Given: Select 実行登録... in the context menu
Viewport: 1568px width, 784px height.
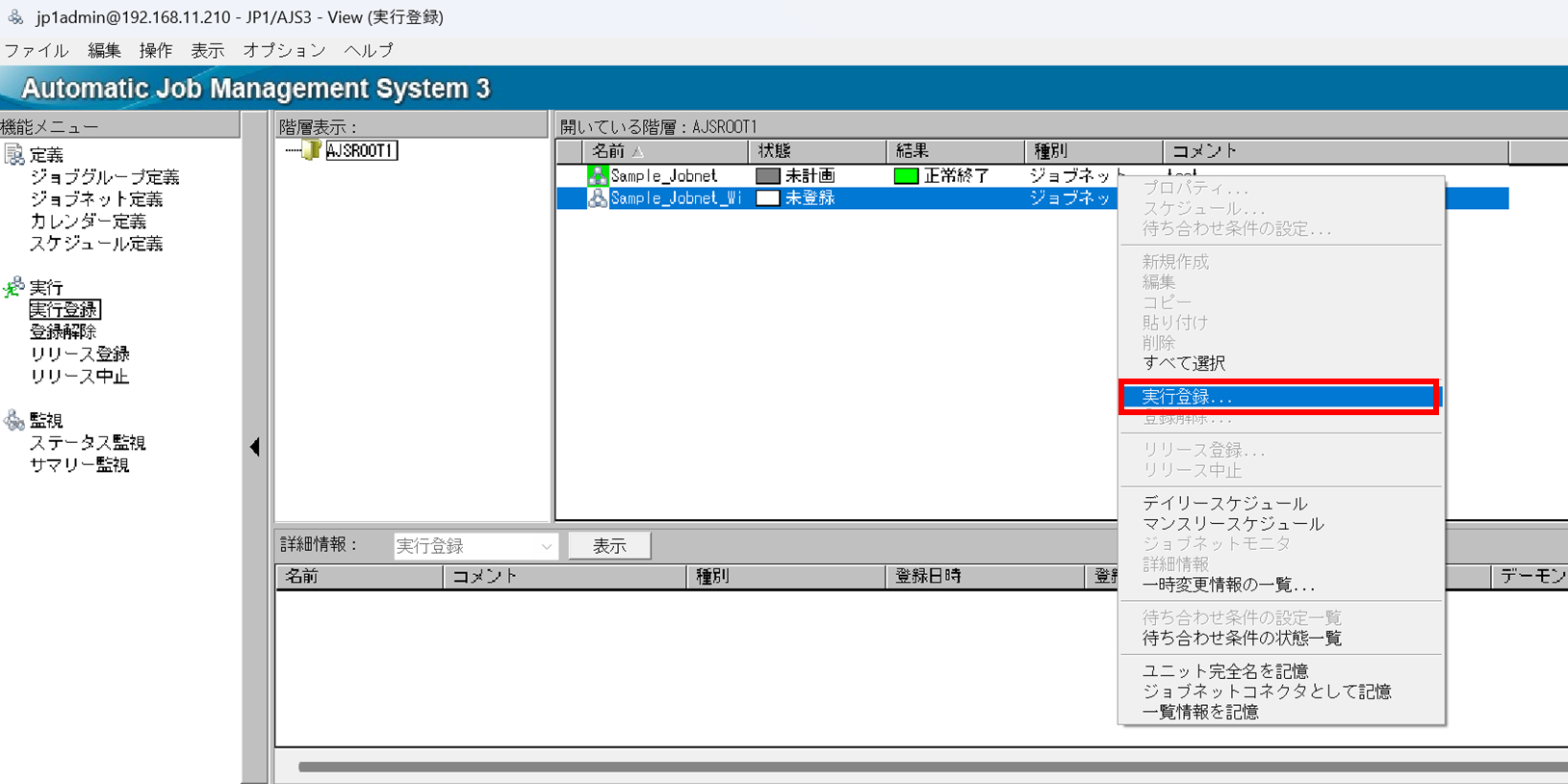Looking at the screenshot, I should (1186, 397).
